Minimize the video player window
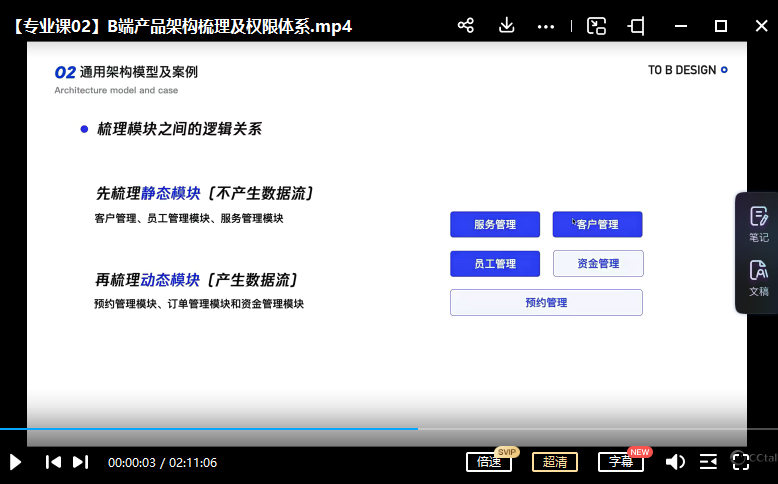The image size is (778, 484). click(x=681, y=26)
